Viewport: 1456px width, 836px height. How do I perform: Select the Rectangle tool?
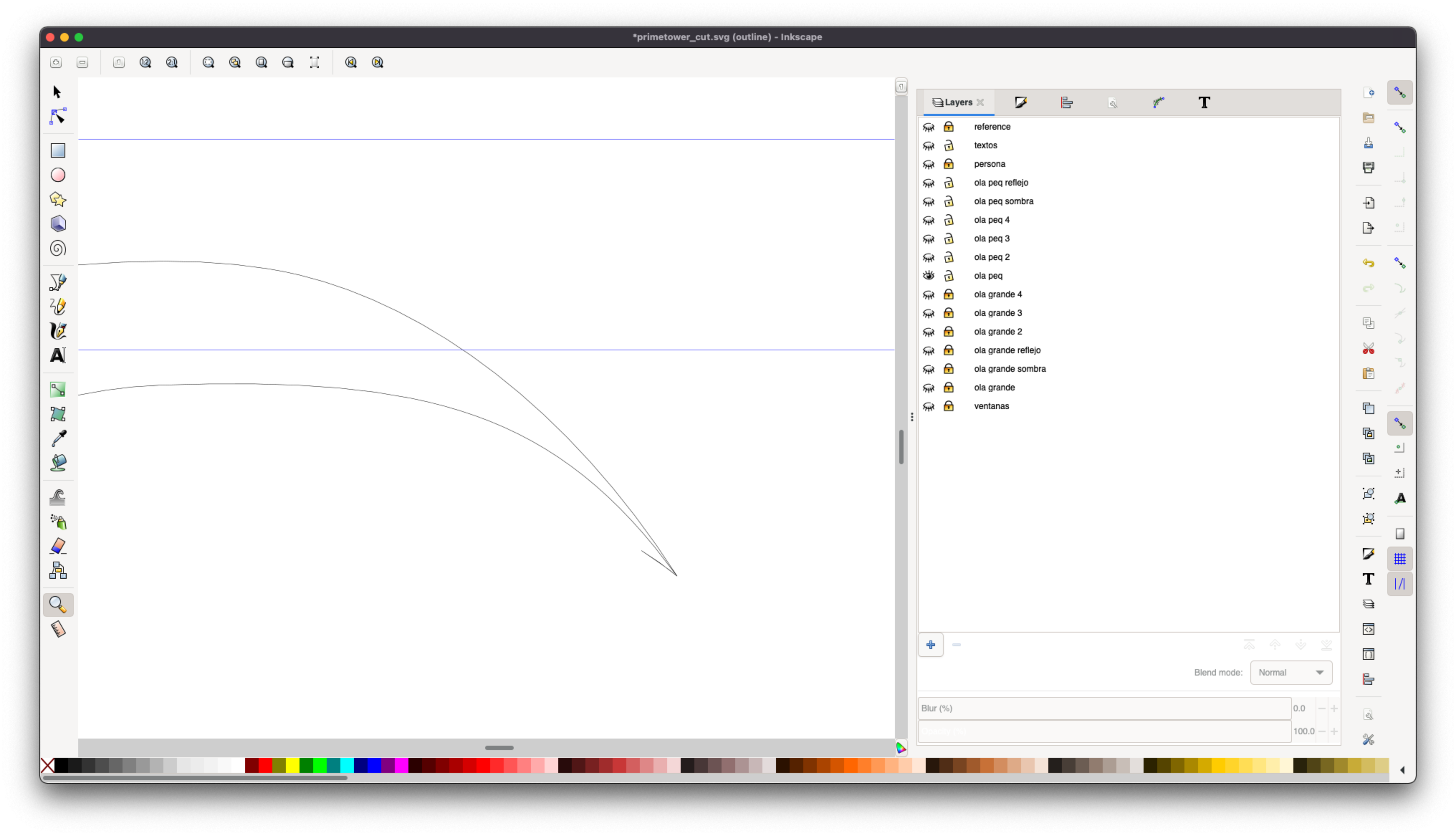click(58, 150)
